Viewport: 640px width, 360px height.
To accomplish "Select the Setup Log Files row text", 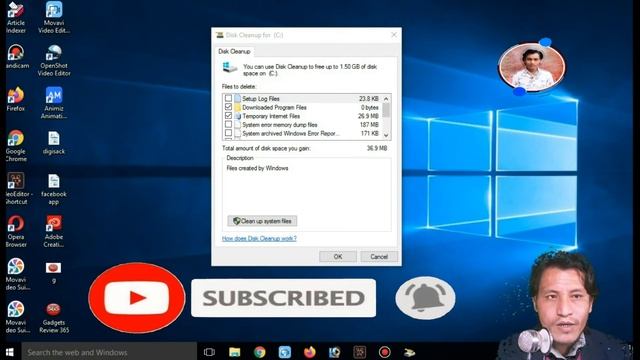I will pos(261,98).
